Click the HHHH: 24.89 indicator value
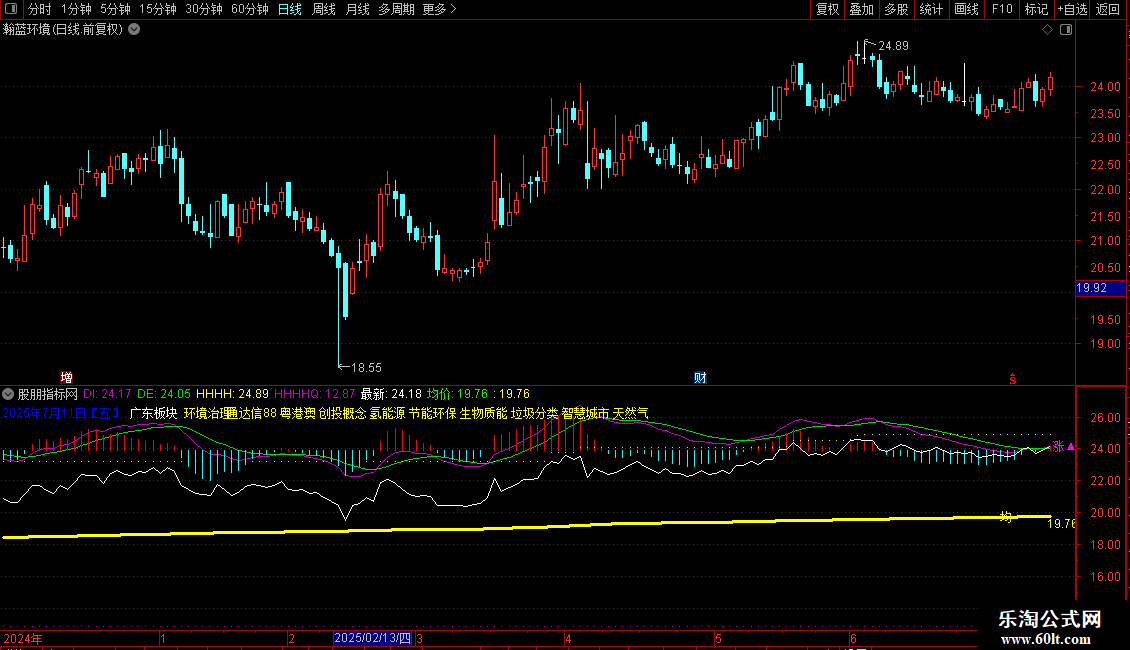1130x650 pixels. 232,394
